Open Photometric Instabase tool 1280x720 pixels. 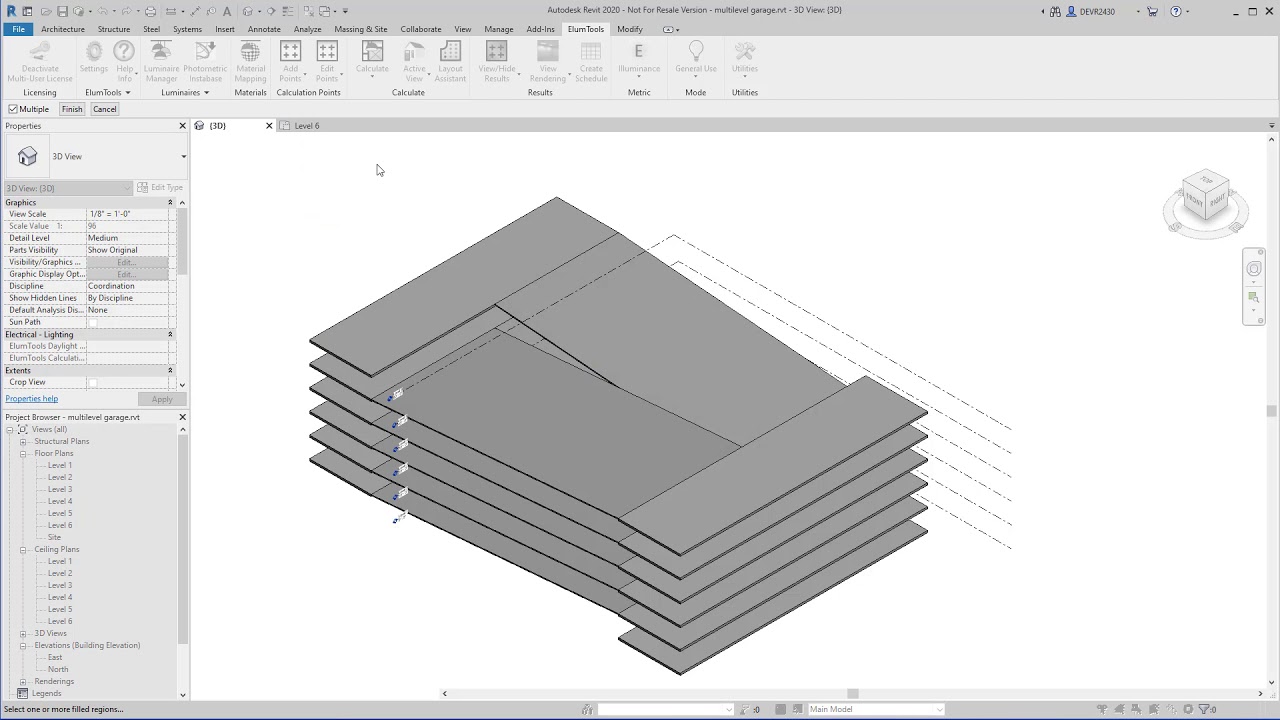205,62
